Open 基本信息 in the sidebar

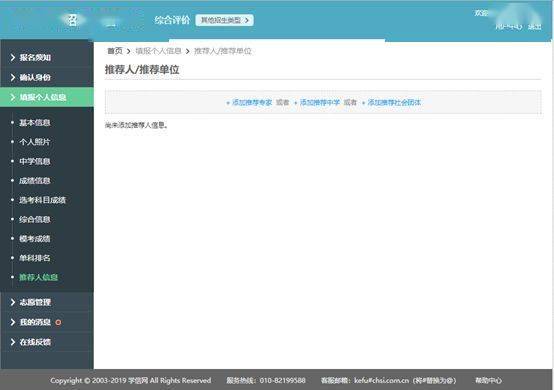pos(35,123)
